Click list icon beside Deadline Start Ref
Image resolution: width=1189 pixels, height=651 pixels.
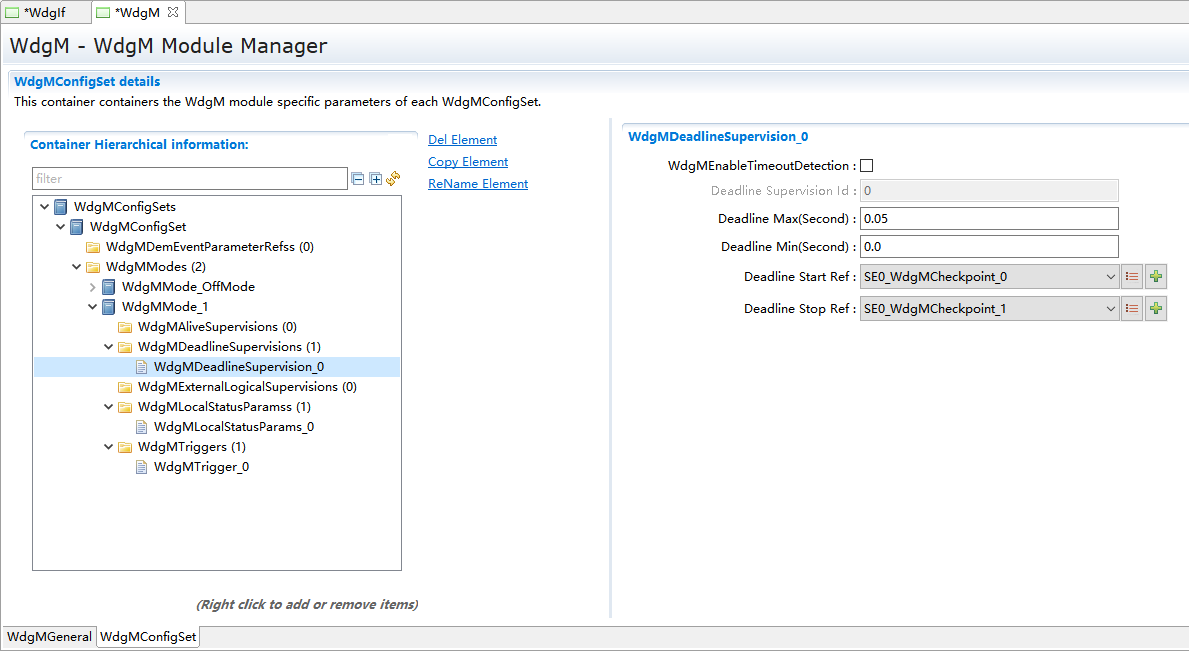[1132, 277]
